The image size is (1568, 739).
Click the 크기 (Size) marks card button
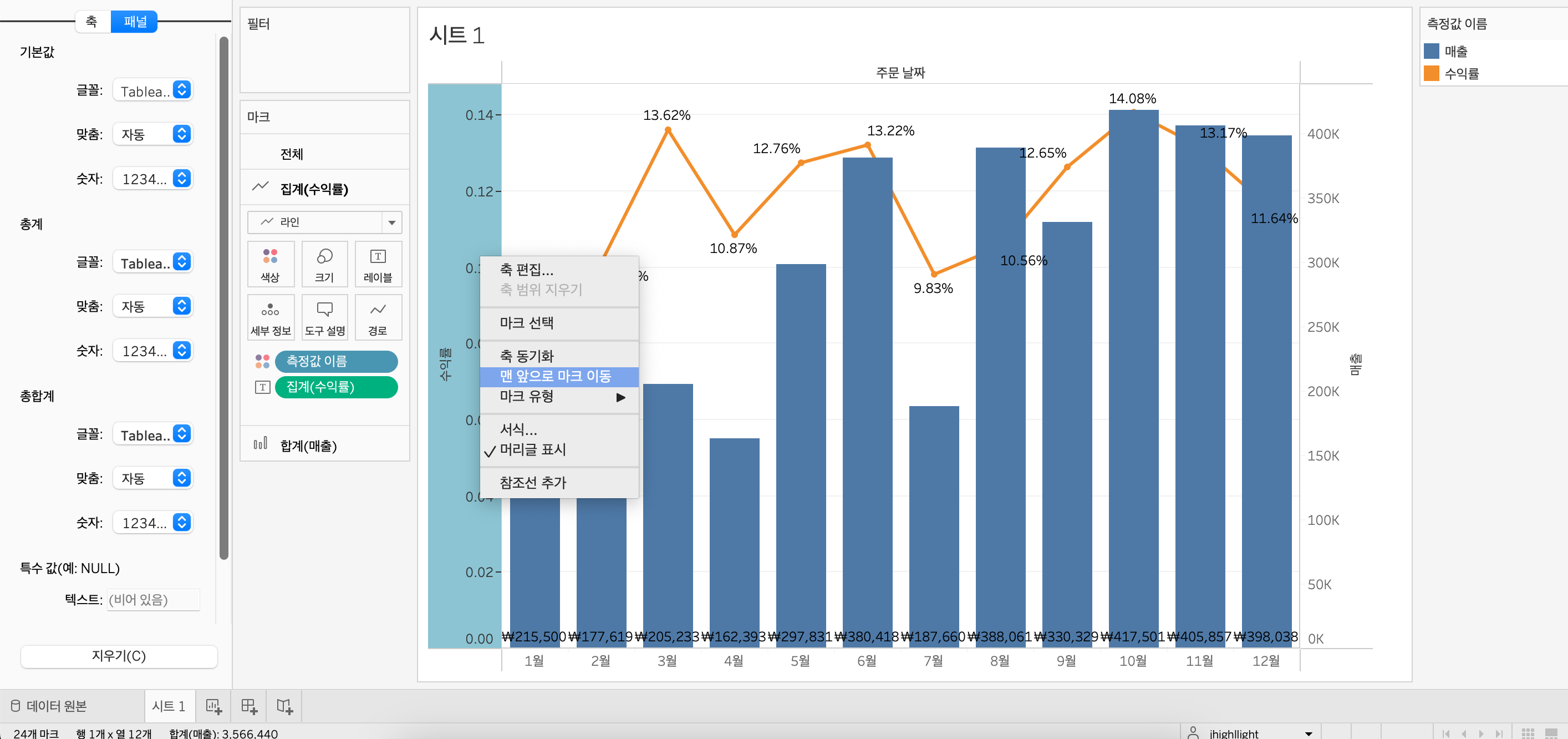(x=324, y=264)
